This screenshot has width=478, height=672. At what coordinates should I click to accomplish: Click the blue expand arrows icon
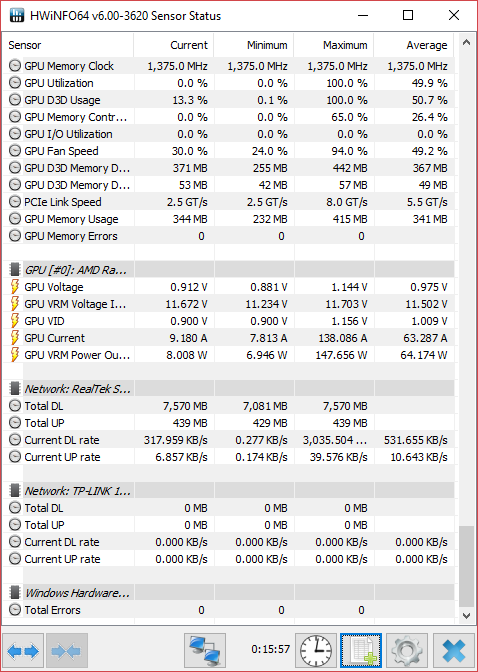[x=23, y=651]
